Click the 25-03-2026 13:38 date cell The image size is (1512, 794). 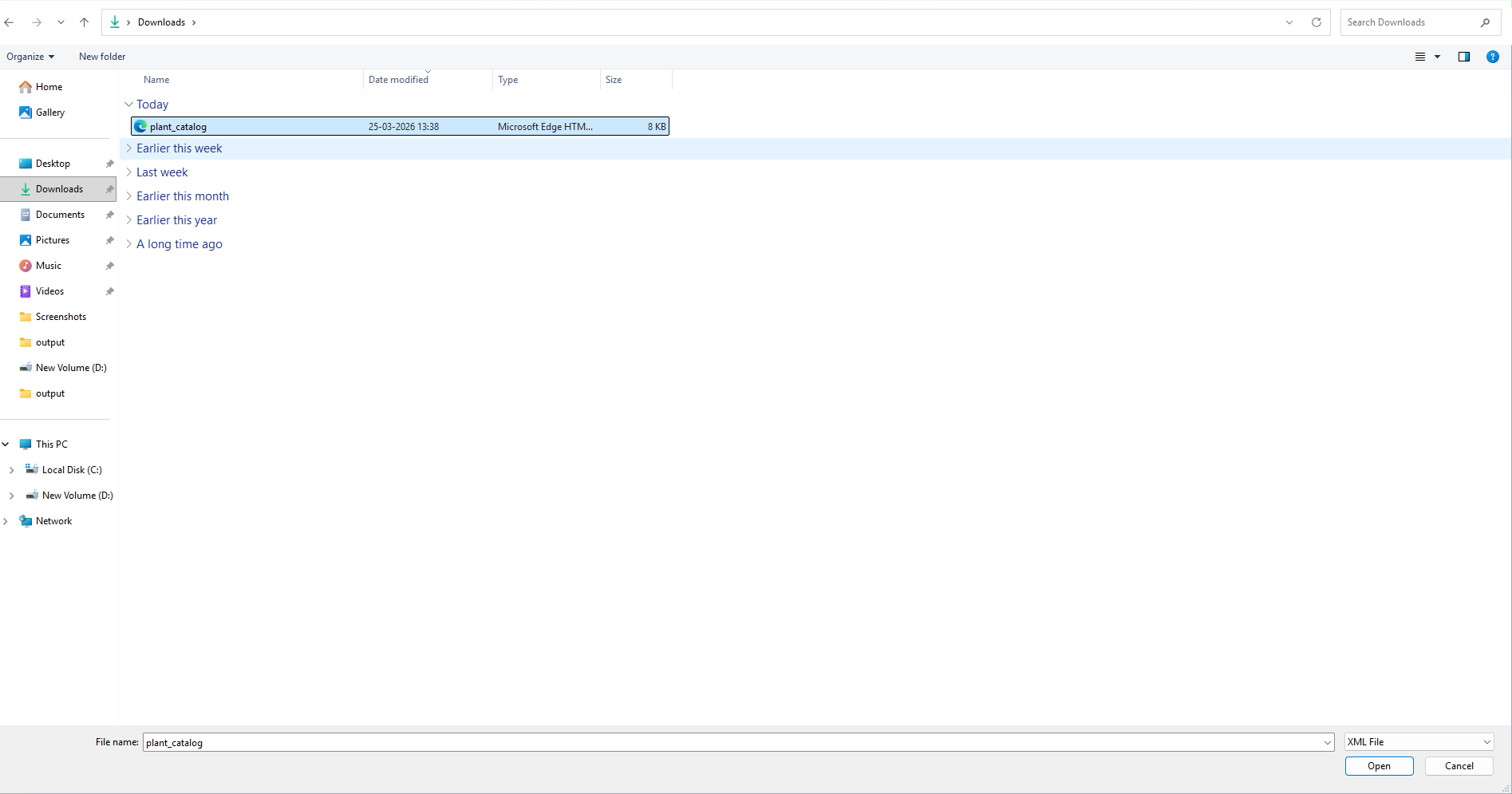click(x=404, y=127)
